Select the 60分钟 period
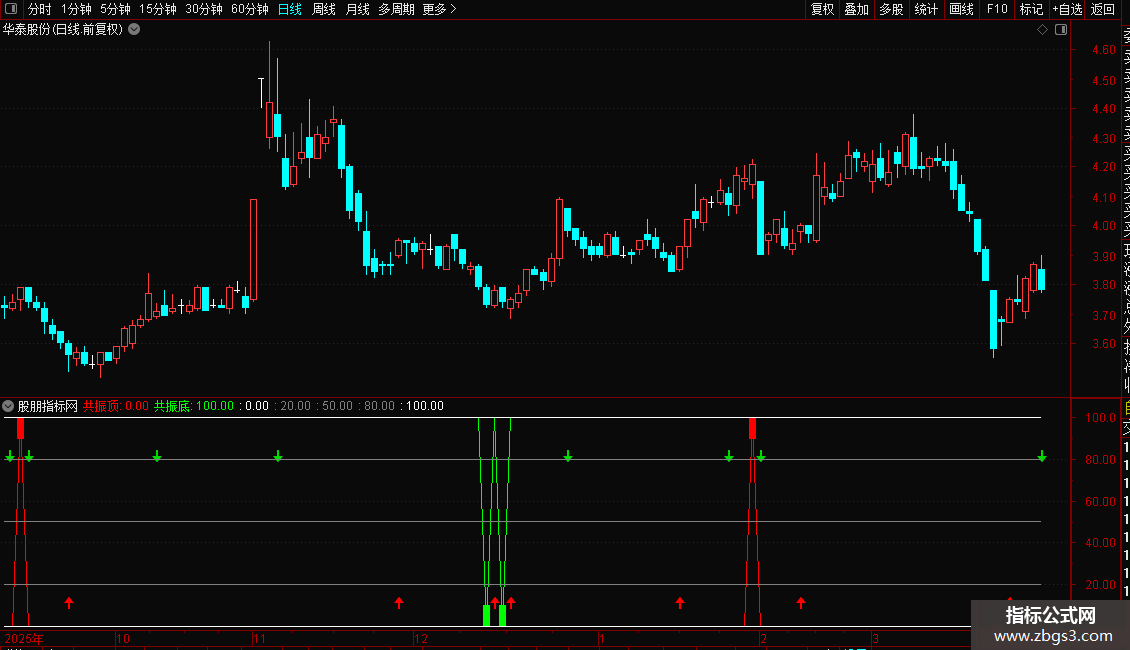The height and width of the screenshot is (650, 1130). coord(250,9)
